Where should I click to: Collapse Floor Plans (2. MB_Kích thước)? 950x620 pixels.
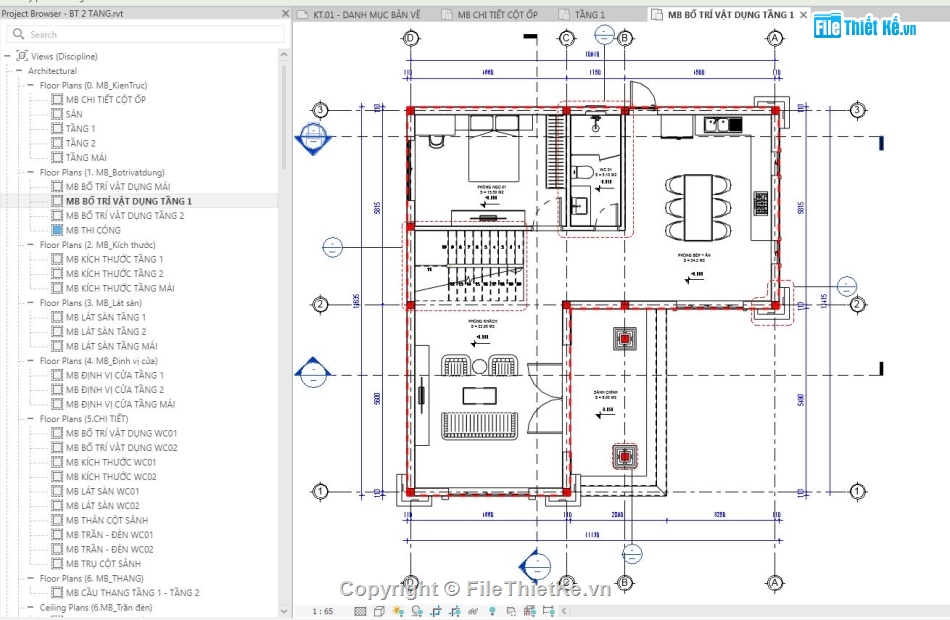[30, 245]
